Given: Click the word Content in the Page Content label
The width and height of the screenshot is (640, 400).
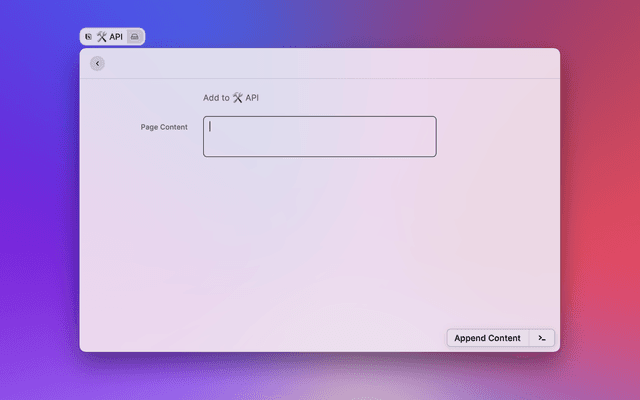Looking at the screenshot, I should [x=174, y=127].
